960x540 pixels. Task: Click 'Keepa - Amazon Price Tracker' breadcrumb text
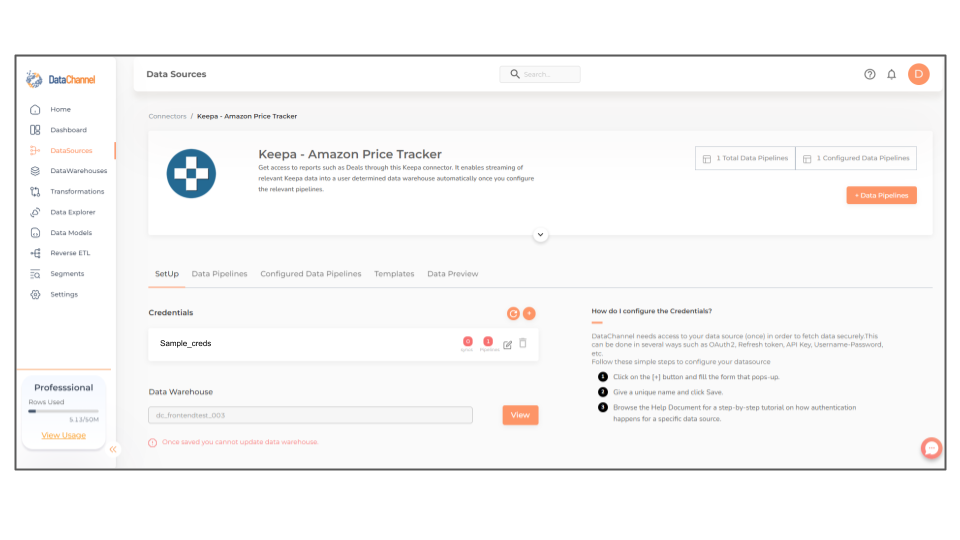pyautogui.click(x=247, y=116)
